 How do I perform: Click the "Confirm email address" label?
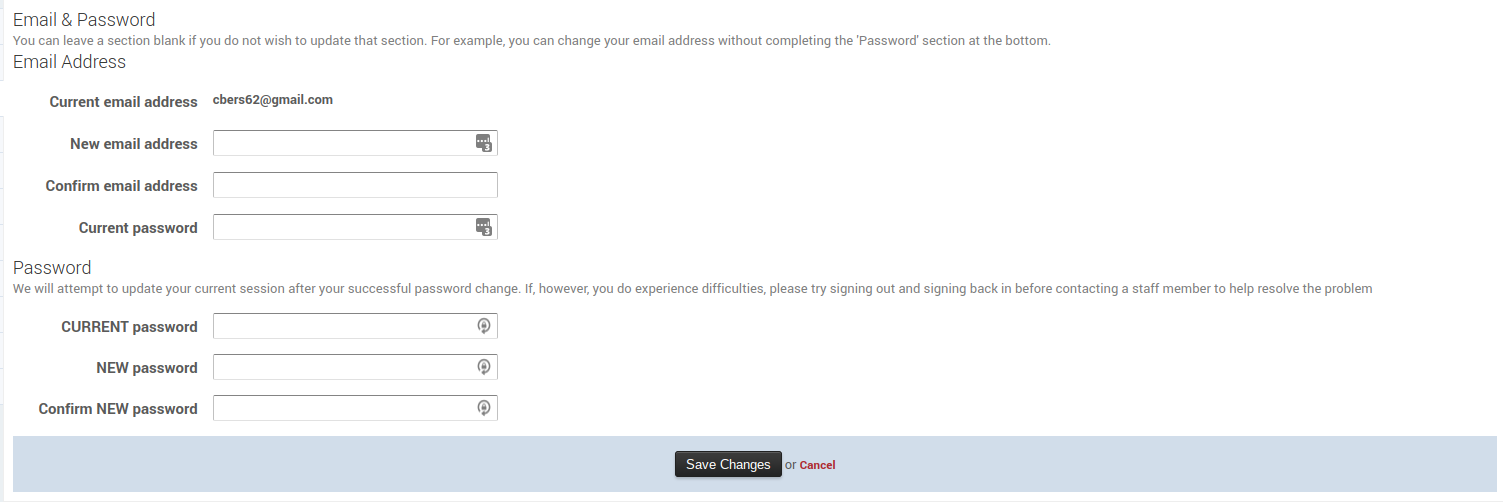[x=122, y=186]
